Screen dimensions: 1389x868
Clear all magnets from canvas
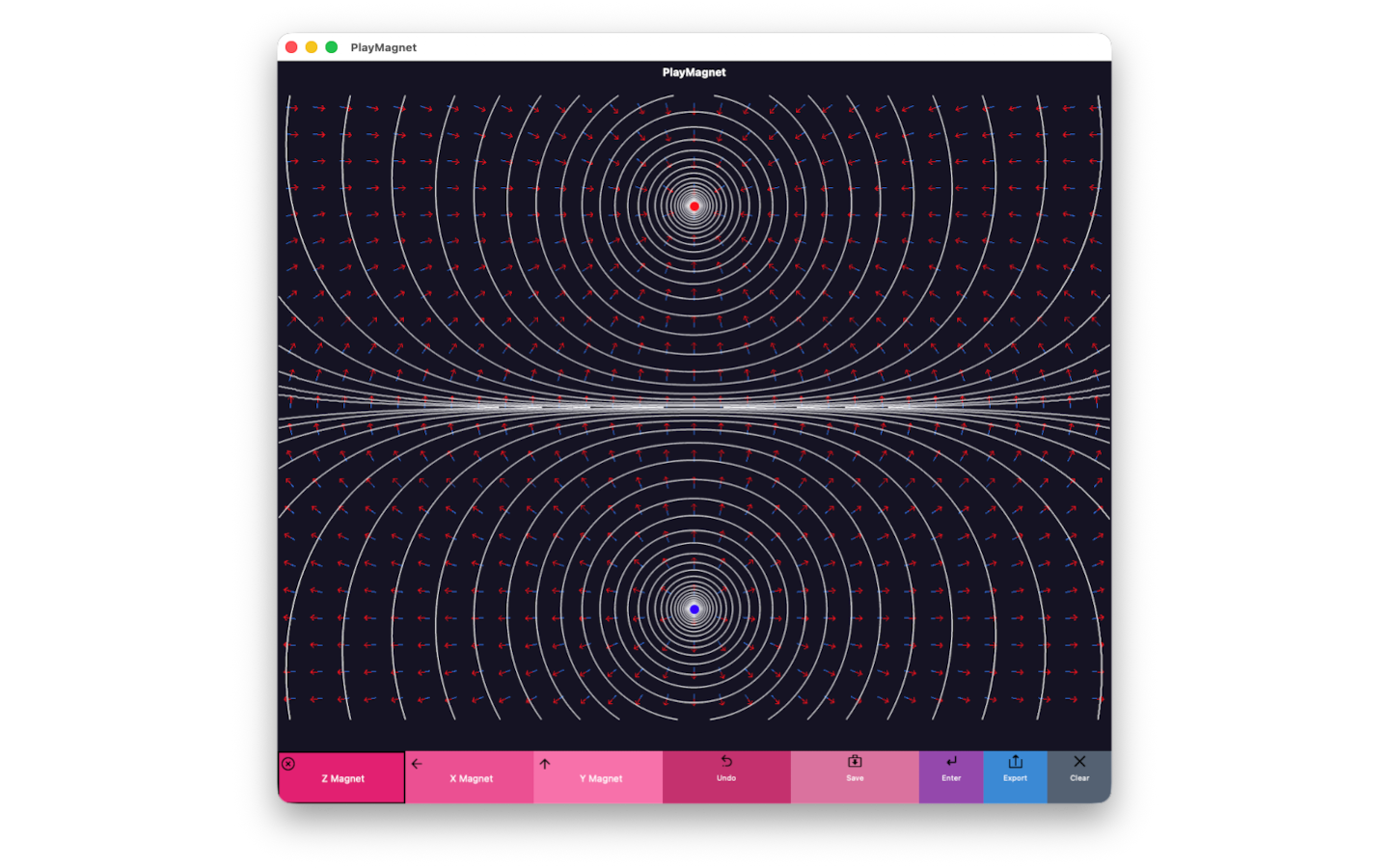pos(1079,777)
